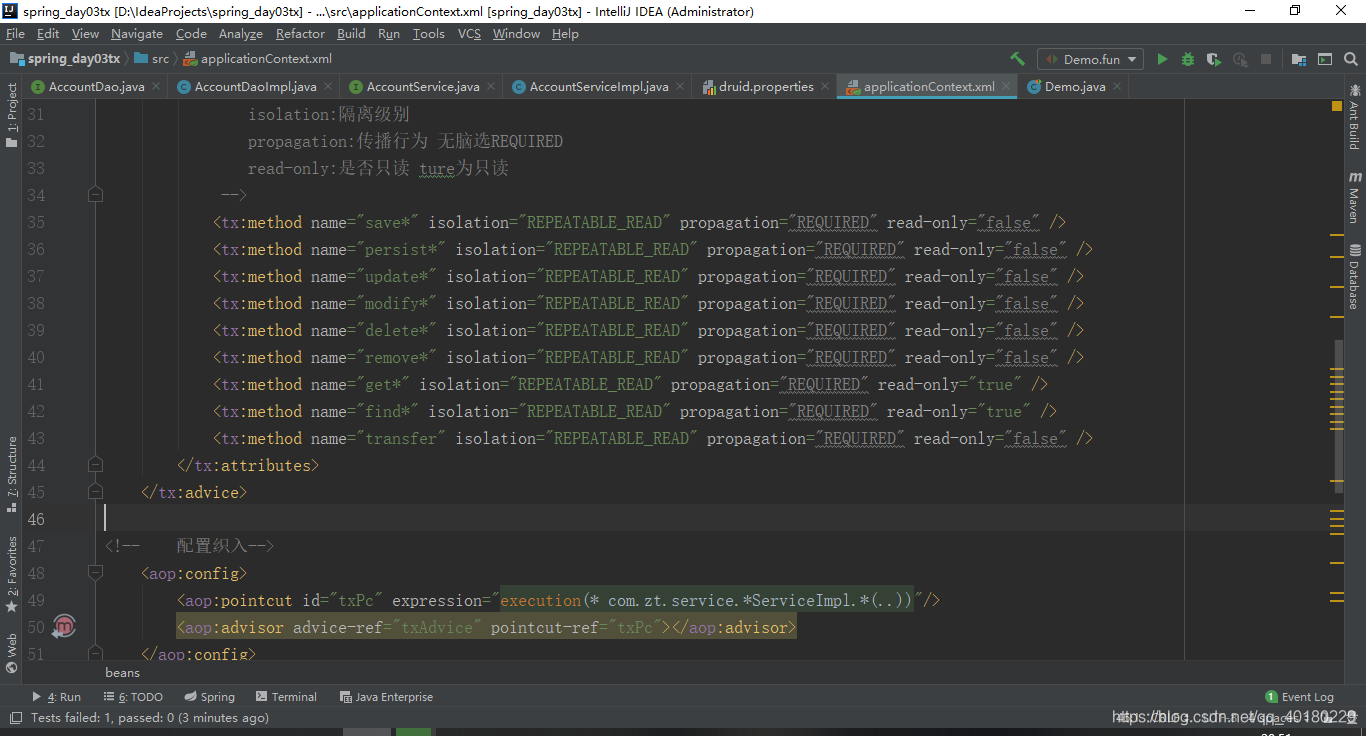
Task: Open the Tools menu
Action: [x=428, y=34]
